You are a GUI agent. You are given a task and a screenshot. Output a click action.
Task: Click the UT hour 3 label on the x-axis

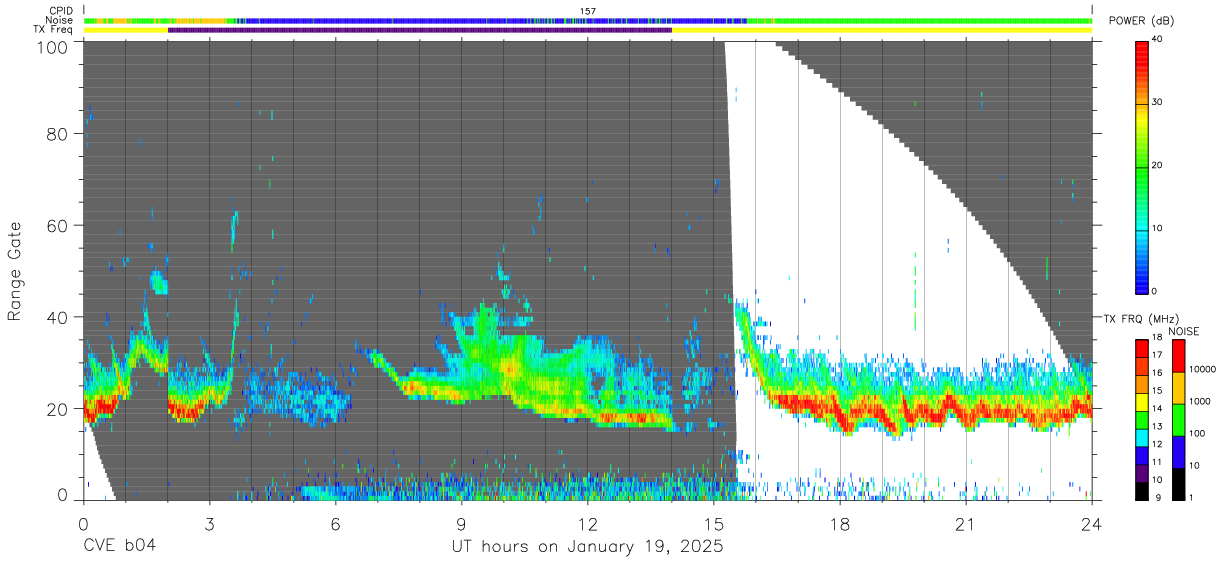click(x=209, y=524)
